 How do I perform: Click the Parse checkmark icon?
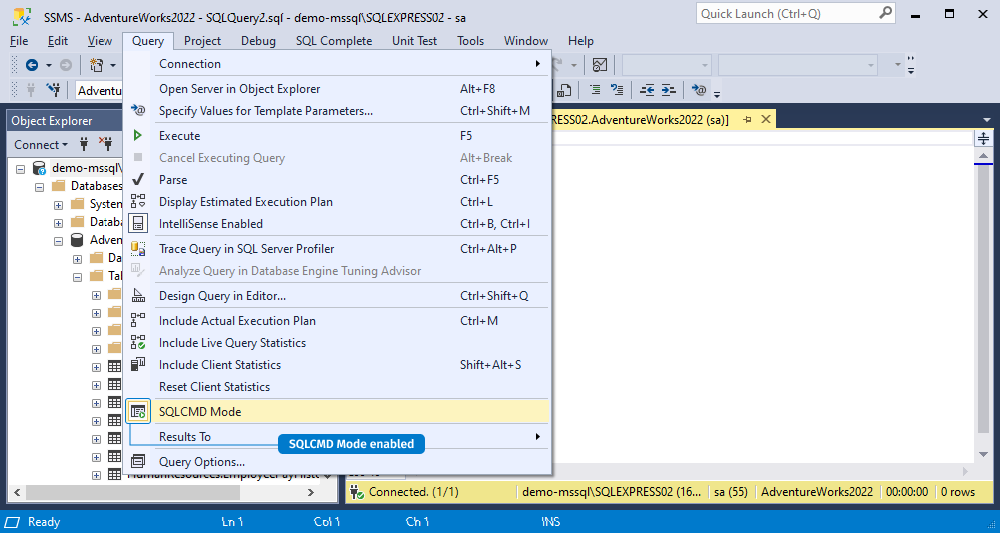coord(138,180)
